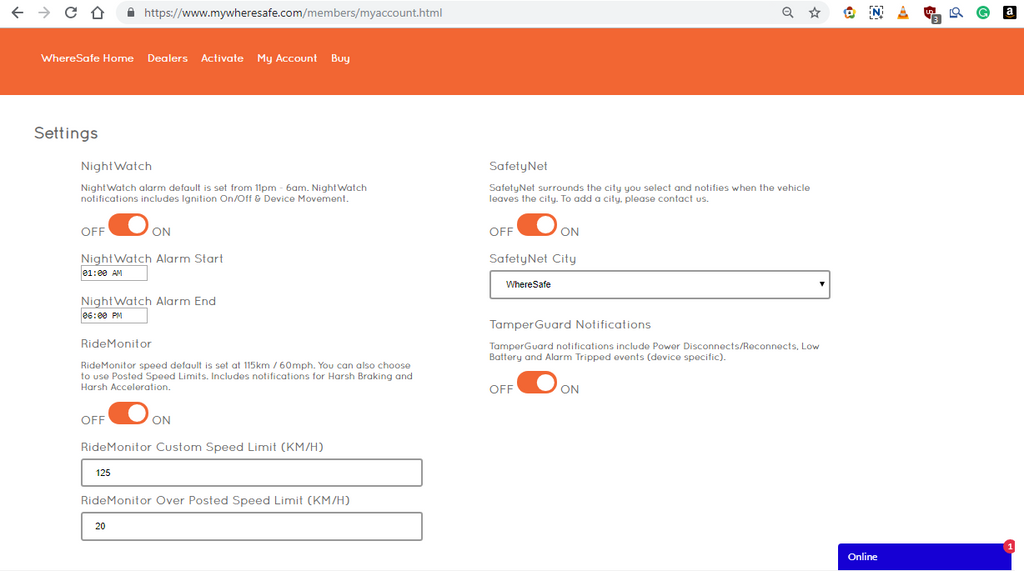Screen dimensions: 1024x571
Task: Reload the page with the refresh icon
Action: pos(71,12)
